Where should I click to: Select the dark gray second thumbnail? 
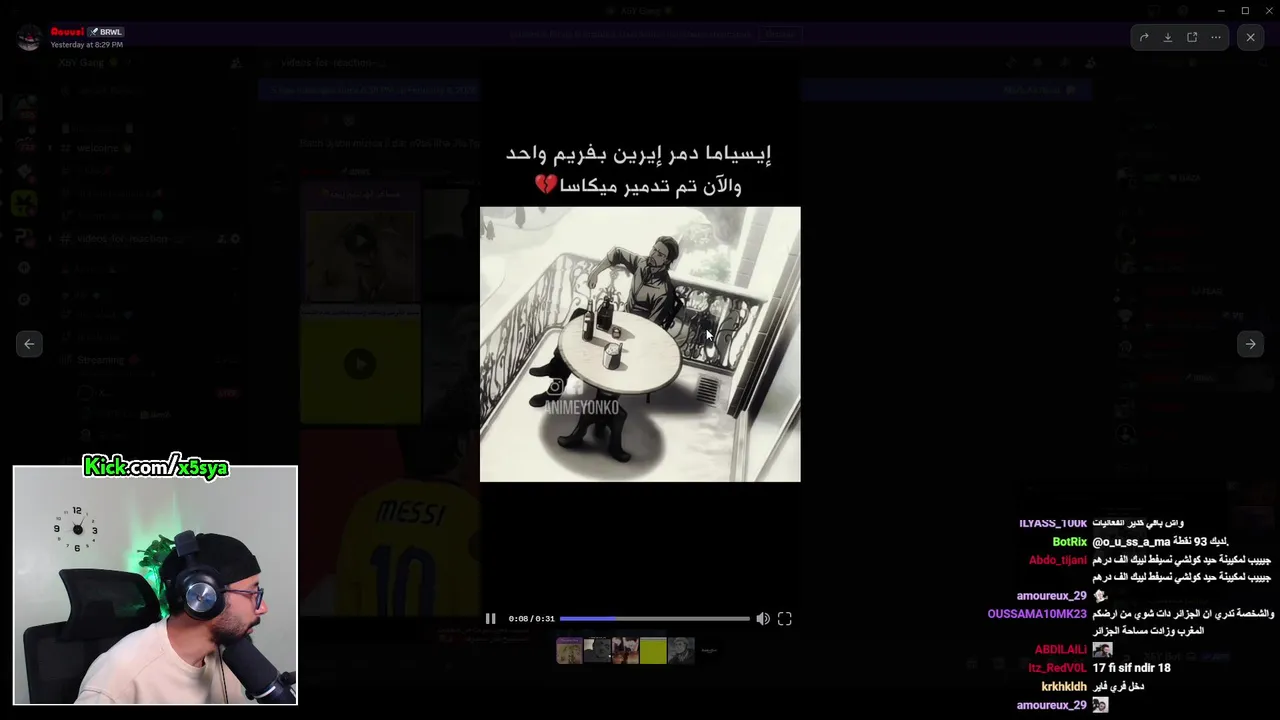pos(597,650)
